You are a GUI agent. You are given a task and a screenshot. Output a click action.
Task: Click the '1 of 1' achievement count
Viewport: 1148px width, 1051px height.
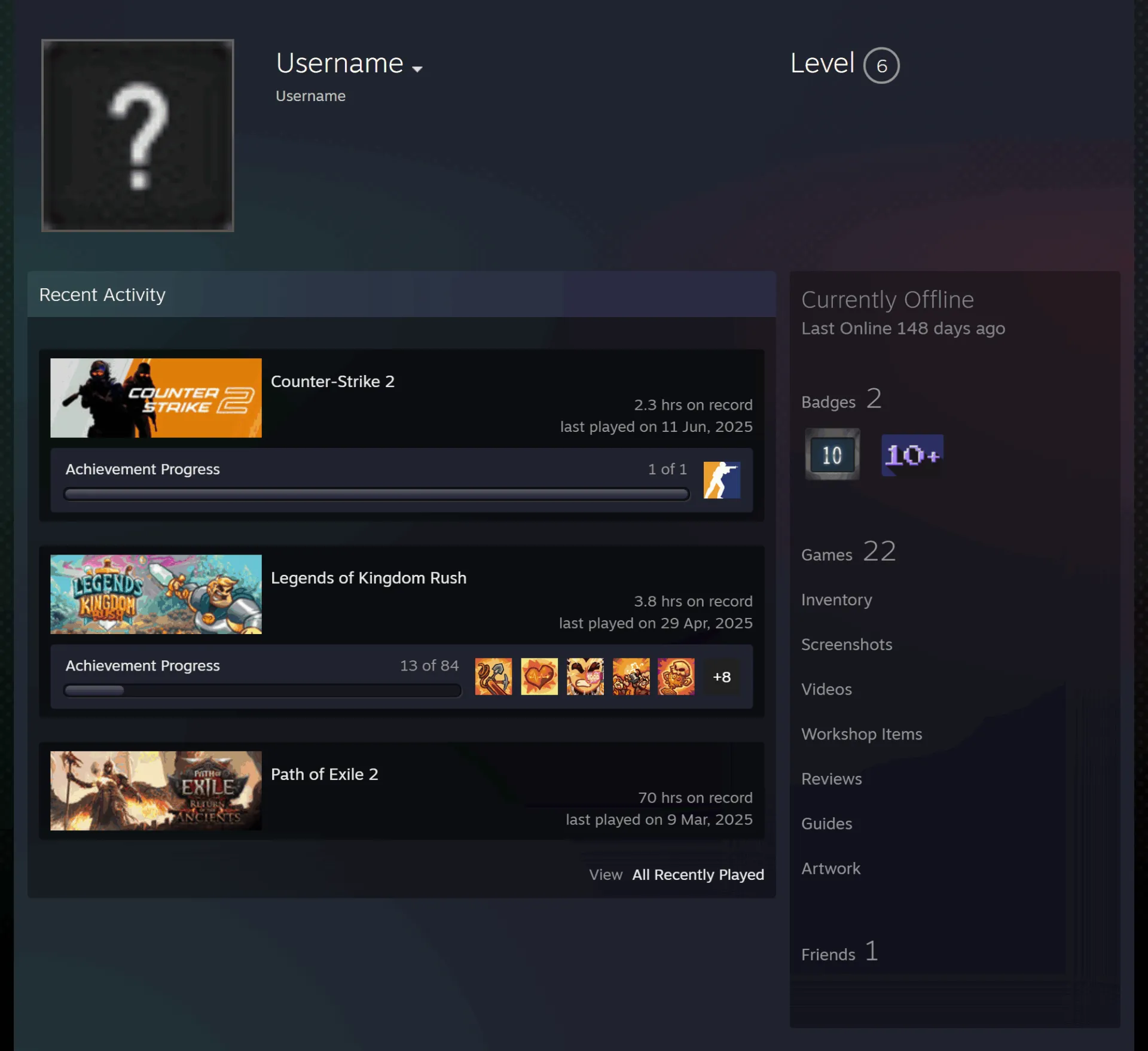click(x=667, y=470)
